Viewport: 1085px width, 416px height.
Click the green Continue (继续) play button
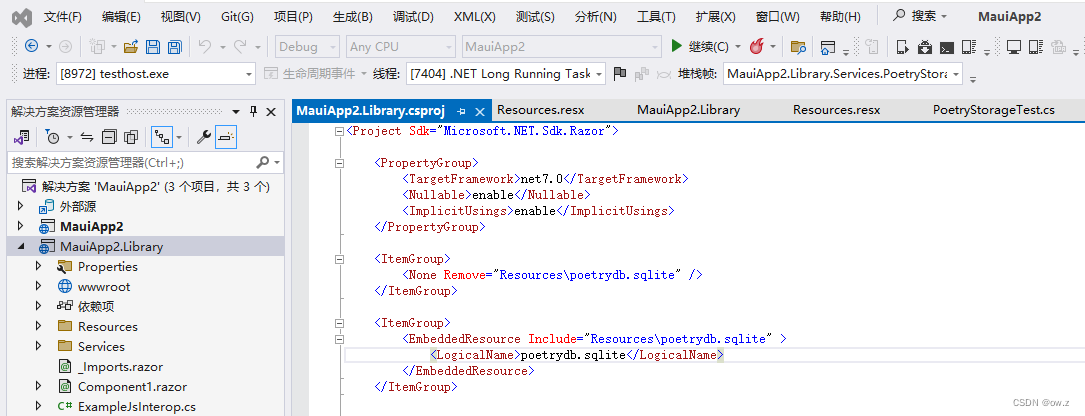point(677,46)
